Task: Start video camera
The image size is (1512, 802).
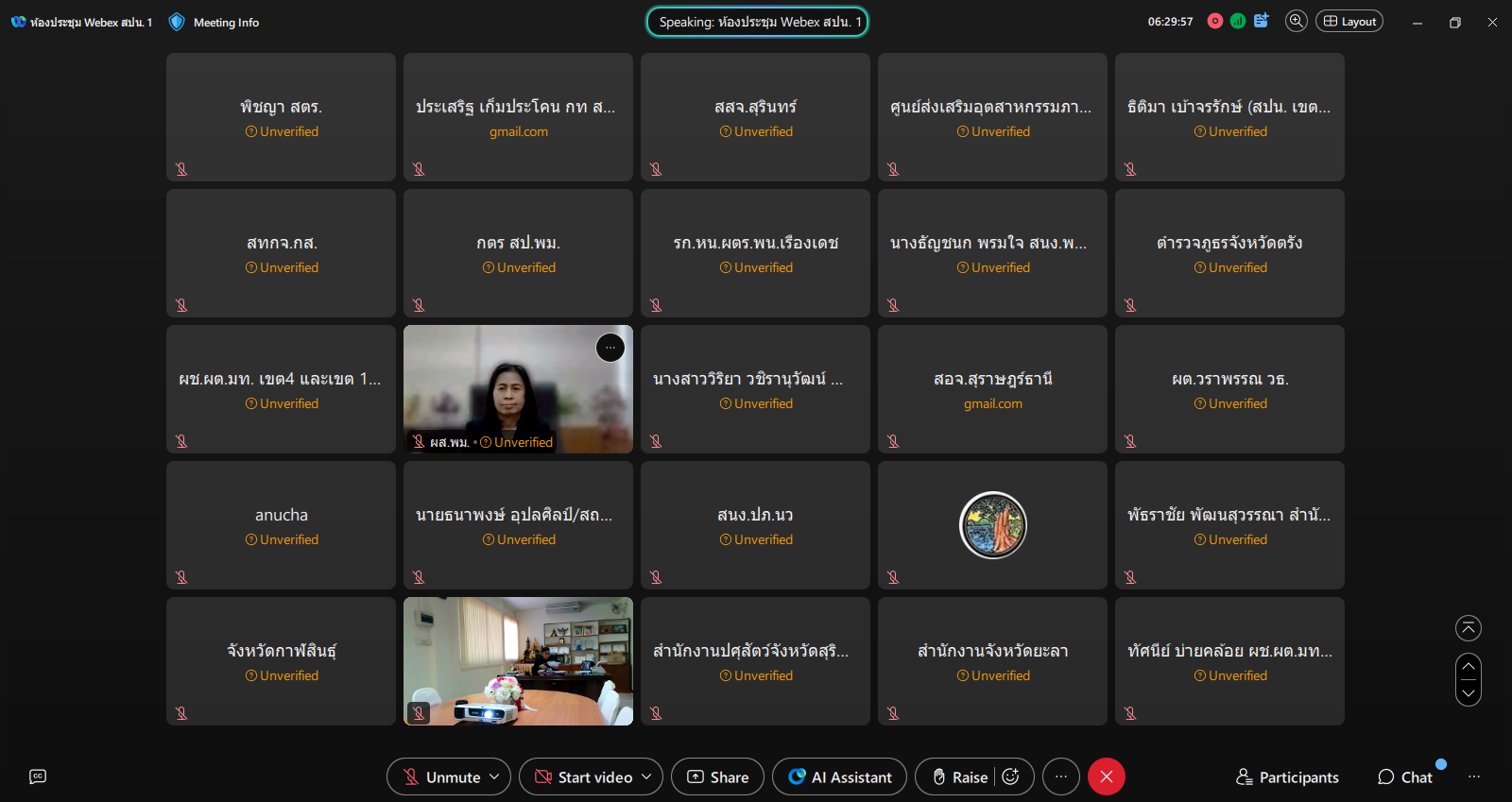Action: [x=583, y=776]
